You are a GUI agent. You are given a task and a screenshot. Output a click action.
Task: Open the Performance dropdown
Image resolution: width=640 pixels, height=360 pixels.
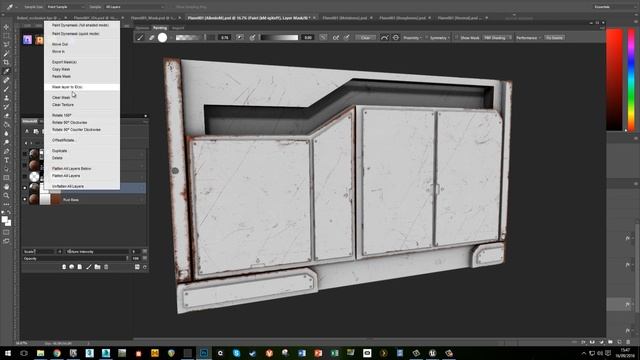tap(529, 38)
